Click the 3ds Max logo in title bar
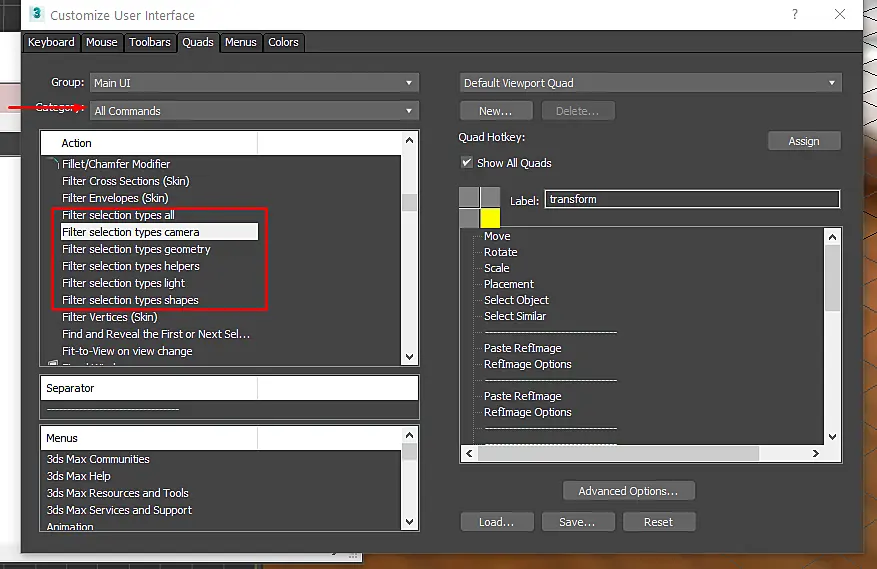 [36, 14]
